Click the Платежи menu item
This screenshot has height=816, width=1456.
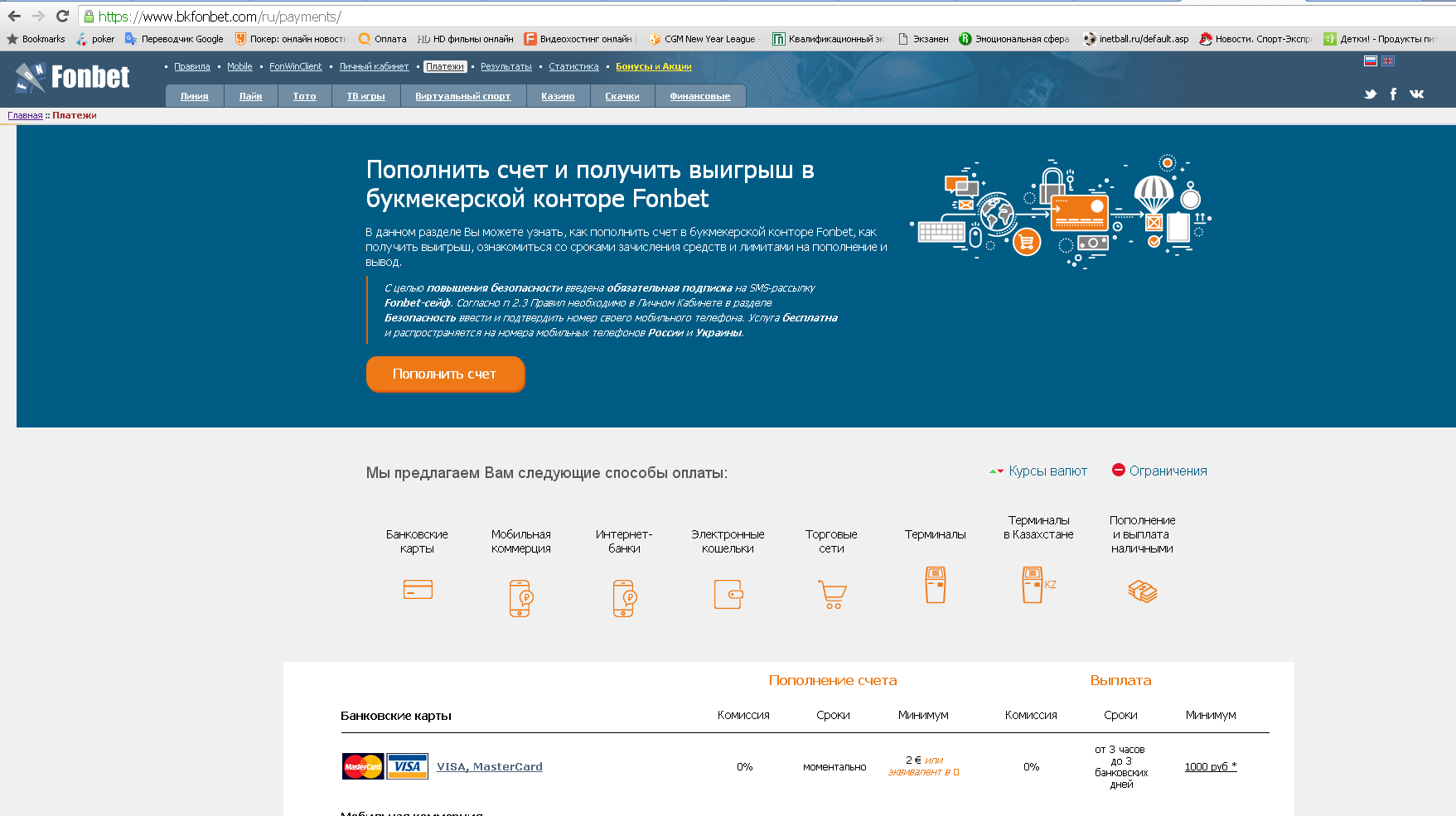445,66
